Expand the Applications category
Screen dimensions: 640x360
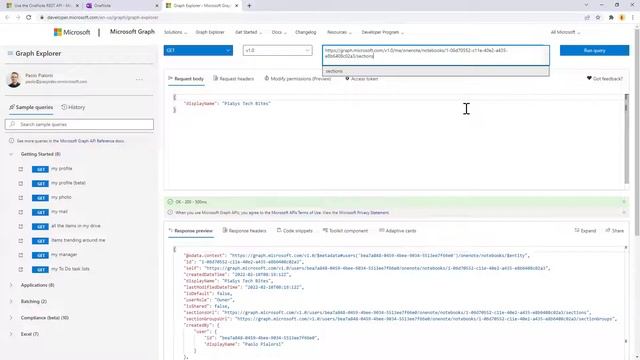tap(11, 285)
